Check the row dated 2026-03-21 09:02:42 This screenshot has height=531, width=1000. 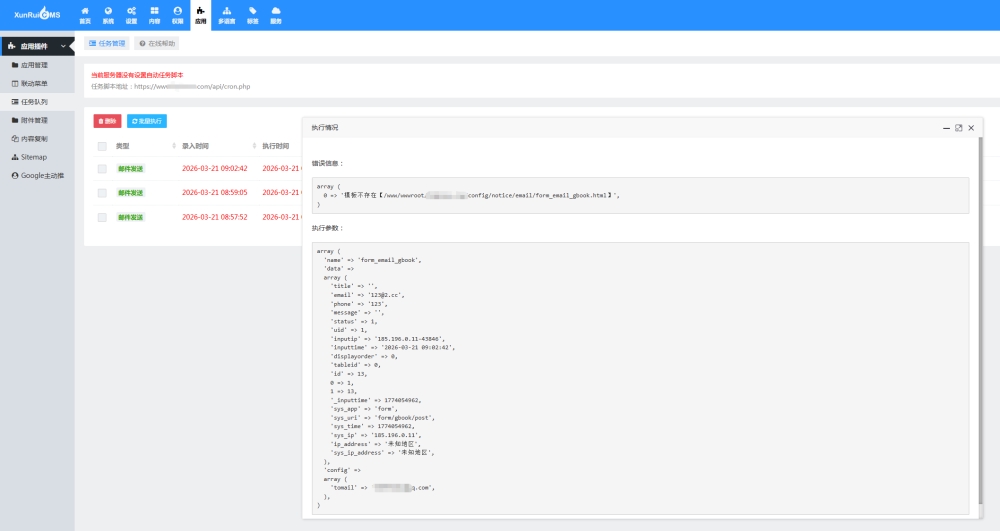tap(102, 169)
